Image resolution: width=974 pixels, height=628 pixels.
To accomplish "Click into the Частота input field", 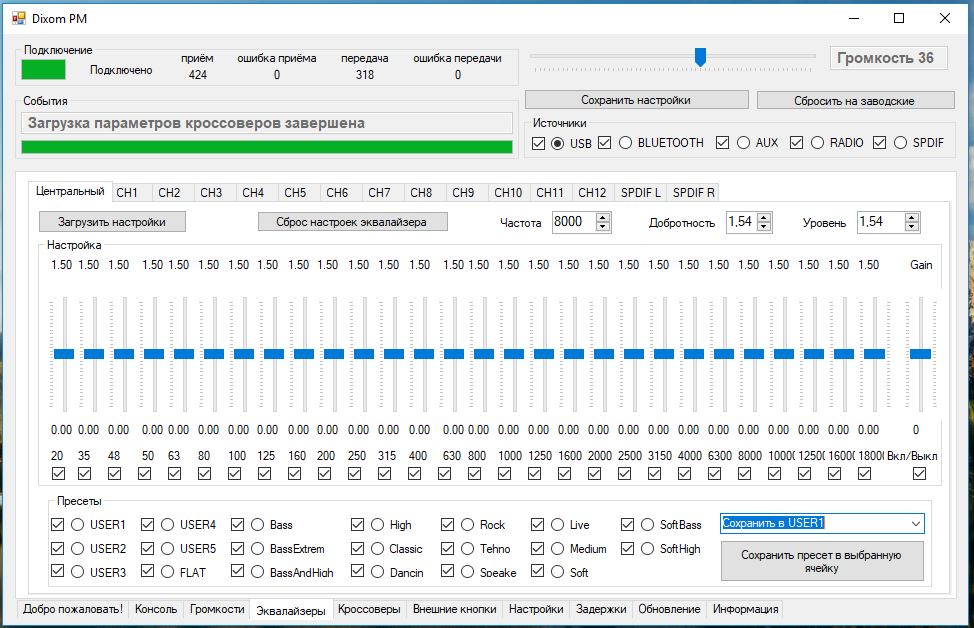I will pos(572,222).
